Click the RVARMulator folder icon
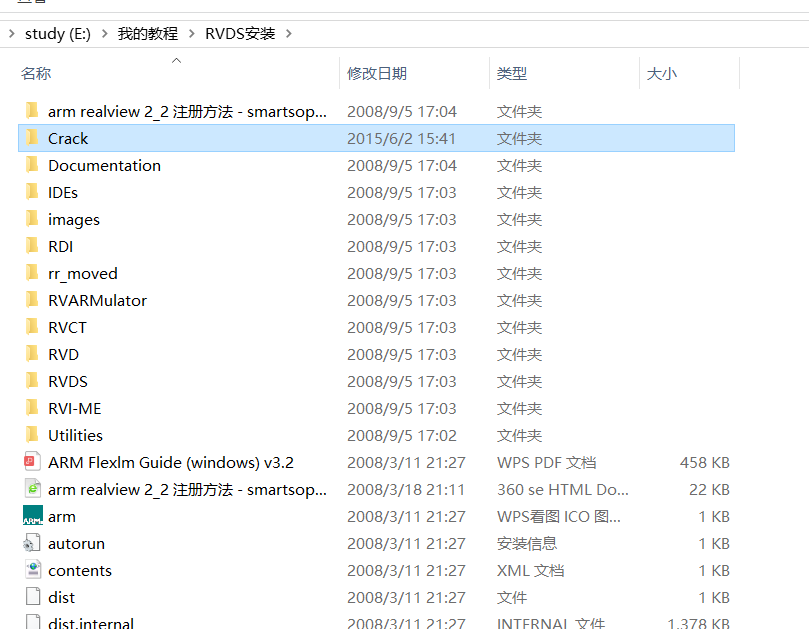 point(32,300)
